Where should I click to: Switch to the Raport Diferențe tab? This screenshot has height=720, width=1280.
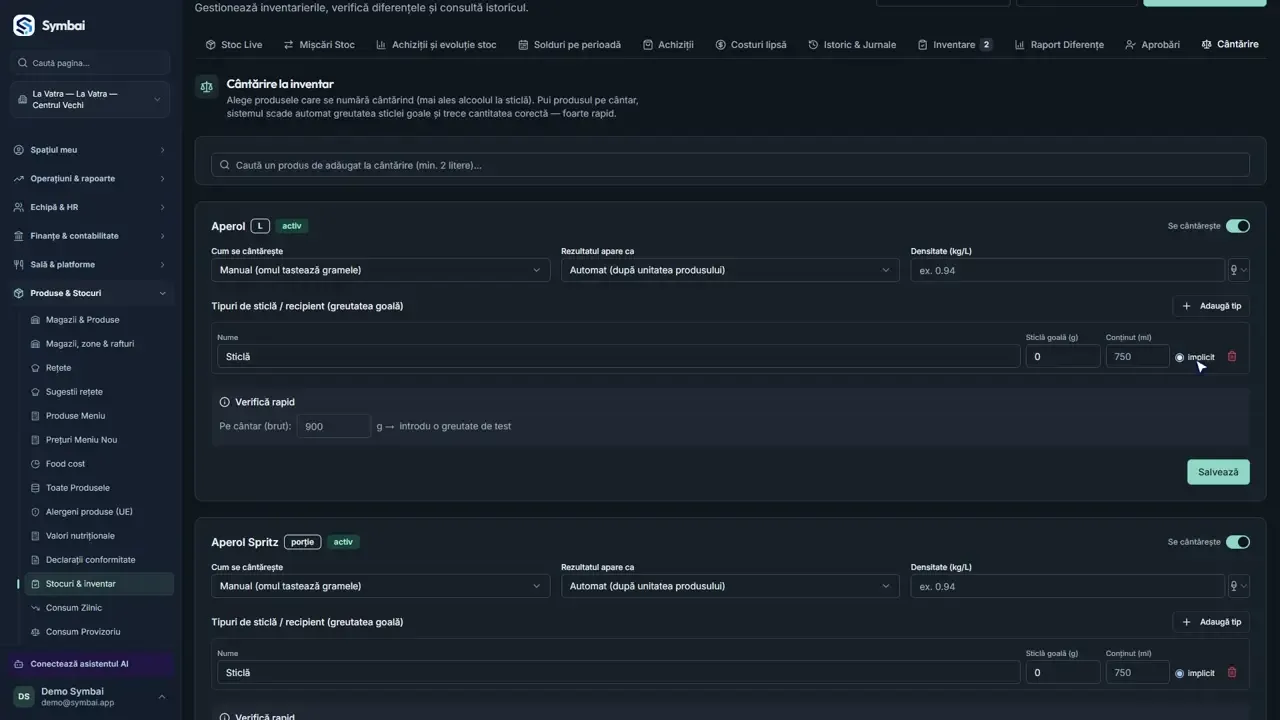coord(1059,45)
